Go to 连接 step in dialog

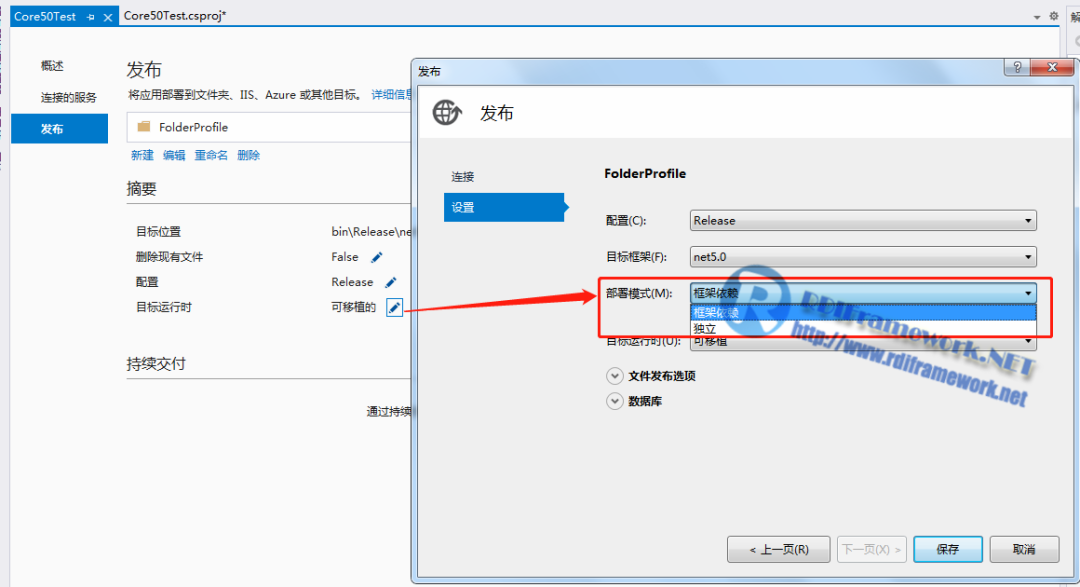pos(462,177)
